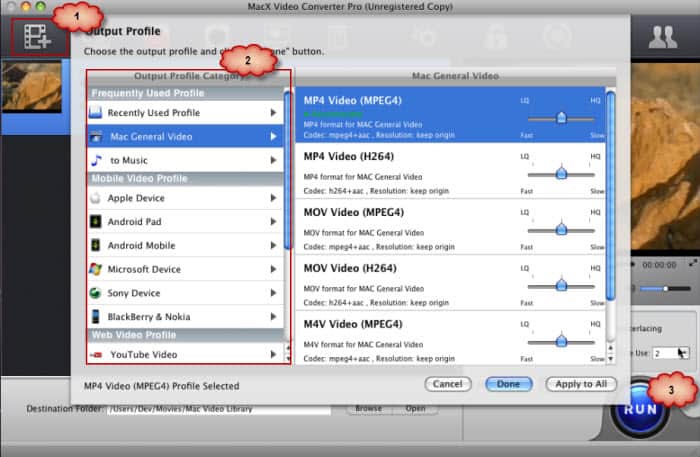Viewport: 700px width, 457px height.
Task: Select the source video thumbnail
Action: (x=31, y=87)
